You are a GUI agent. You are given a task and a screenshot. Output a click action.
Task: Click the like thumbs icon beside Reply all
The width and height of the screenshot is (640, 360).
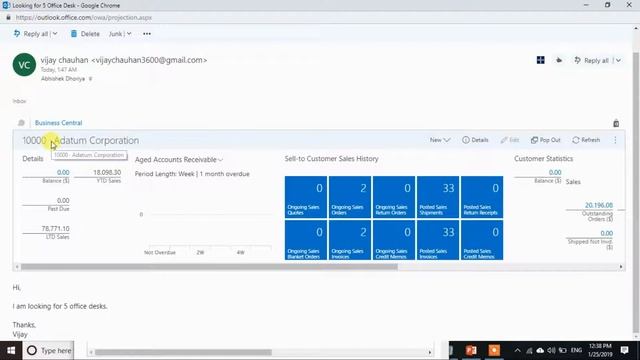tap(559, 60)
